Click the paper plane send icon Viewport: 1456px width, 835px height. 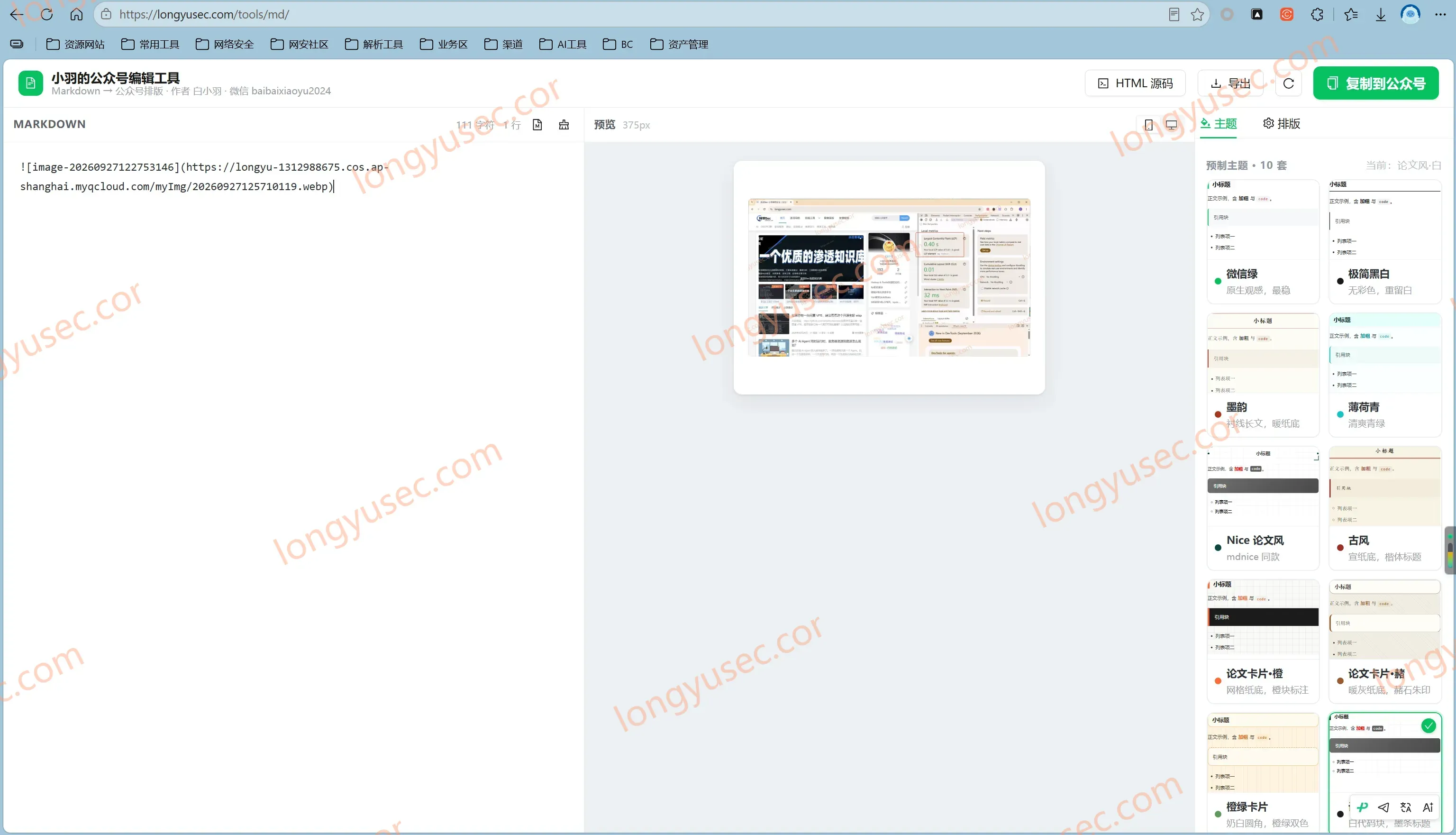[x=1384, y=807]
